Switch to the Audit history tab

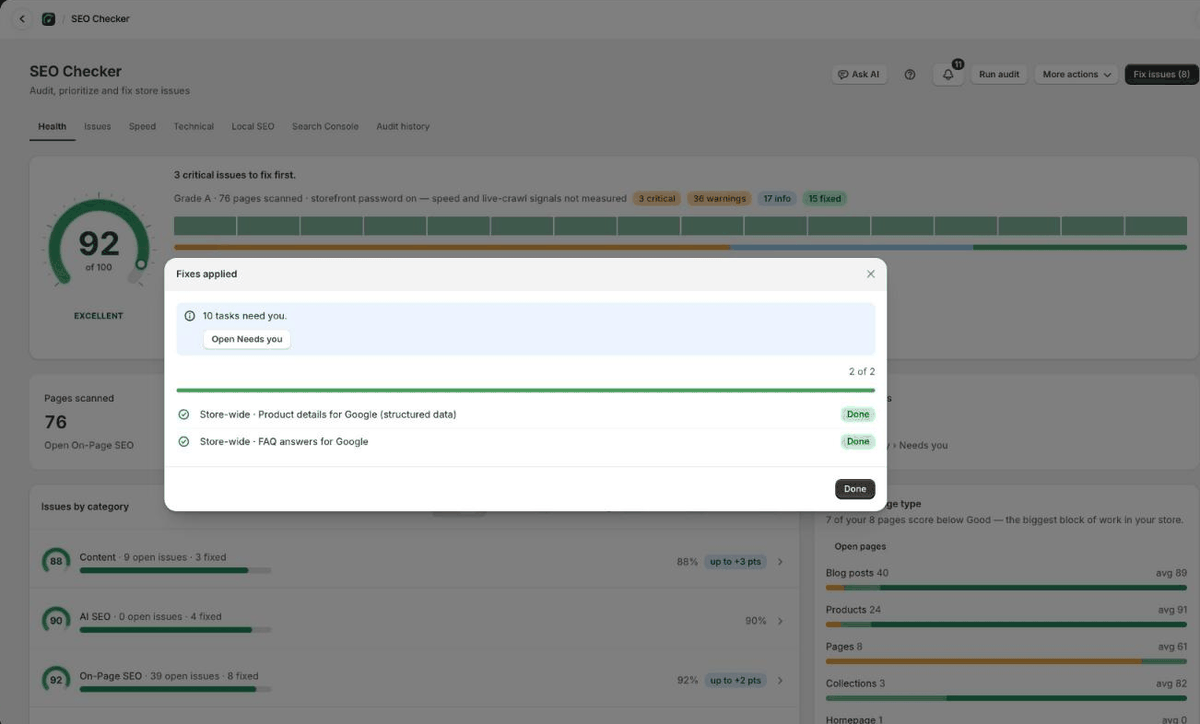click(x=402, y=127)
